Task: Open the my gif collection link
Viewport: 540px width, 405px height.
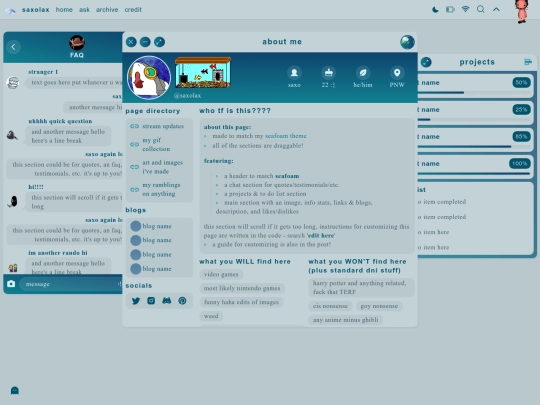Action: (156, 145)
